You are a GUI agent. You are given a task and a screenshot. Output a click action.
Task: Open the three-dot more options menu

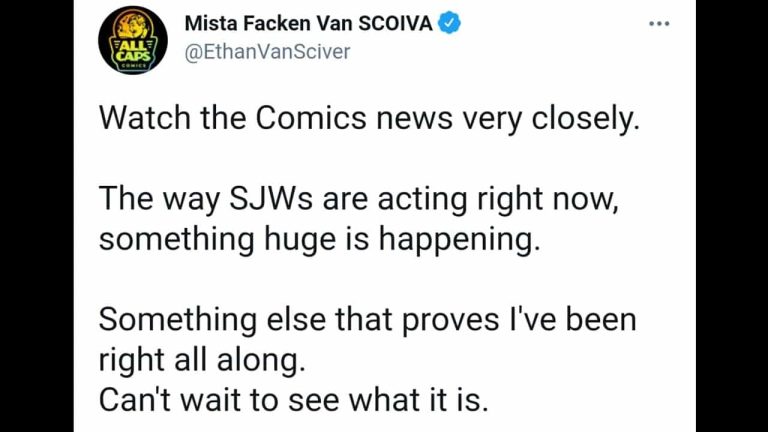(659, 24)
